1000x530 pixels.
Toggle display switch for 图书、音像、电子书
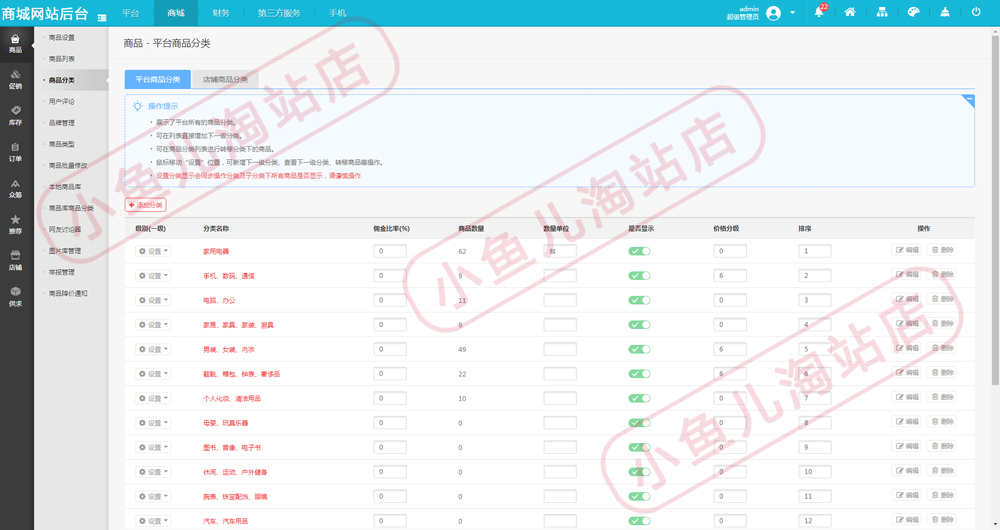click(639, 447)
